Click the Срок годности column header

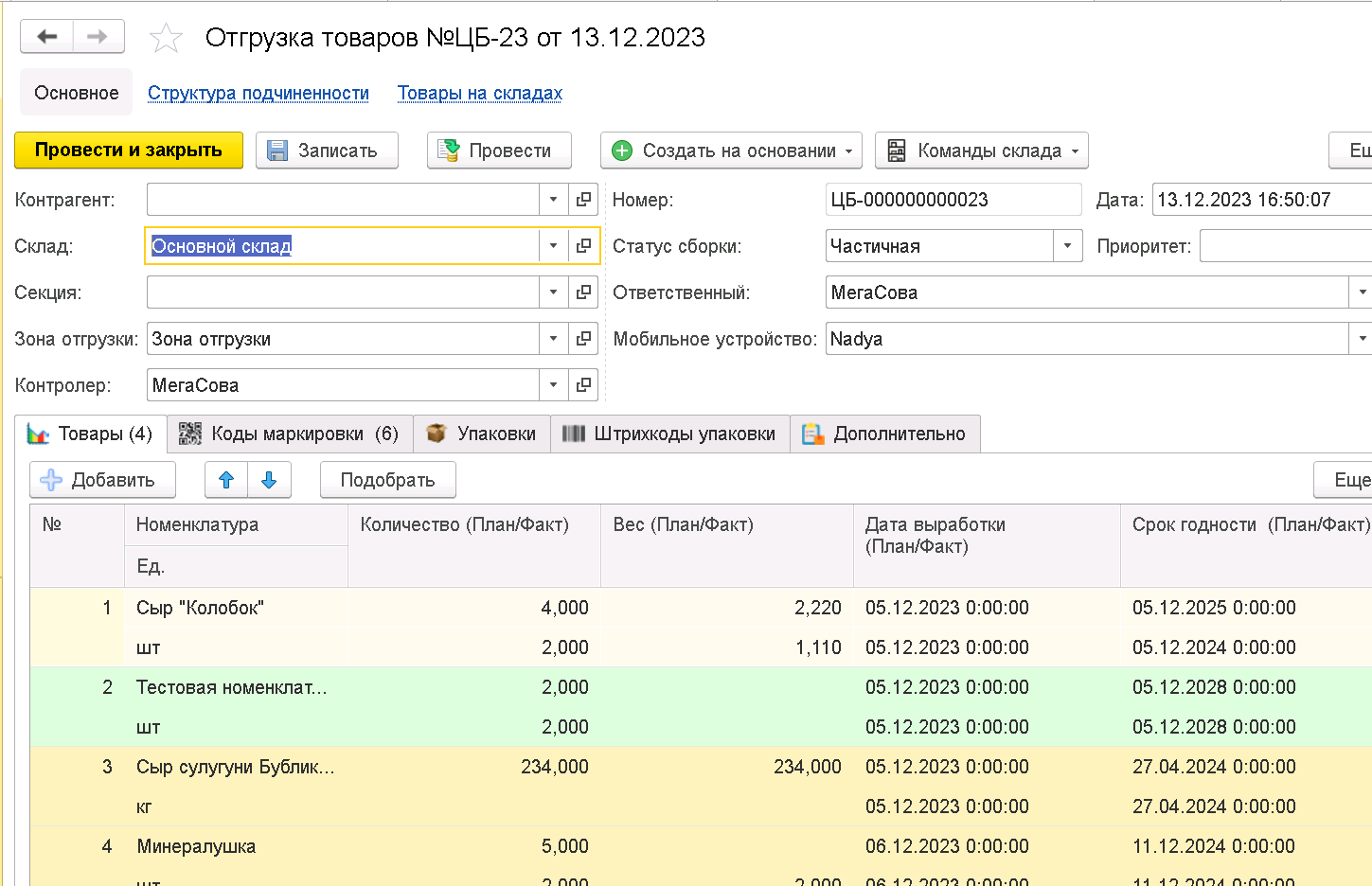coord(1247,544)
